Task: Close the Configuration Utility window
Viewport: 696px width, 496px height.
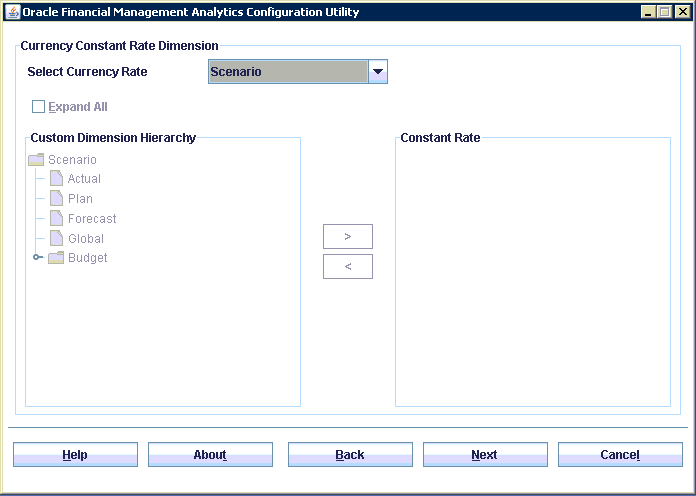Action: point(682,12)
